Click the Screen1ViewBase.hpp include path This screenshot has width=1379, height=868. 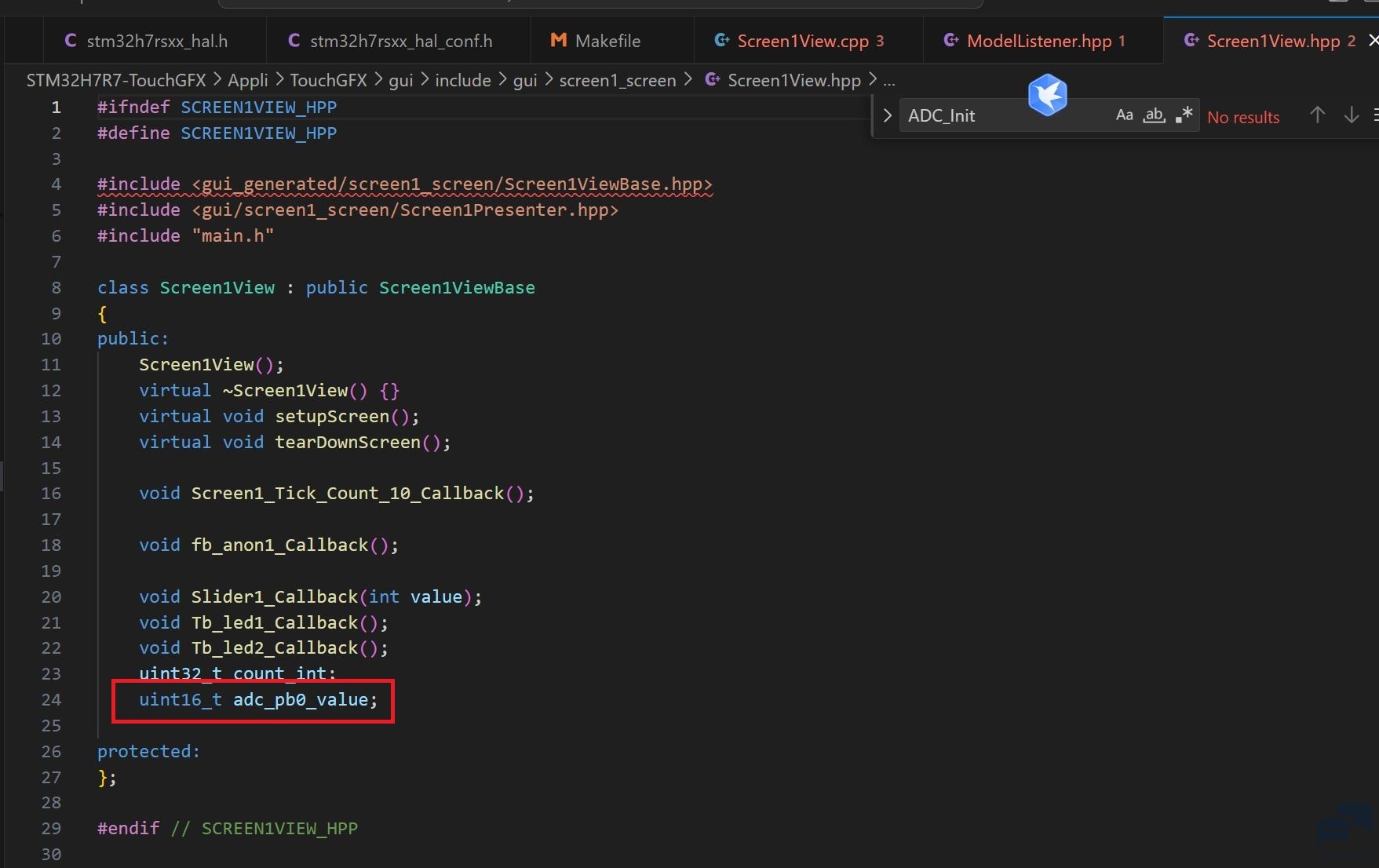[452, 184]
